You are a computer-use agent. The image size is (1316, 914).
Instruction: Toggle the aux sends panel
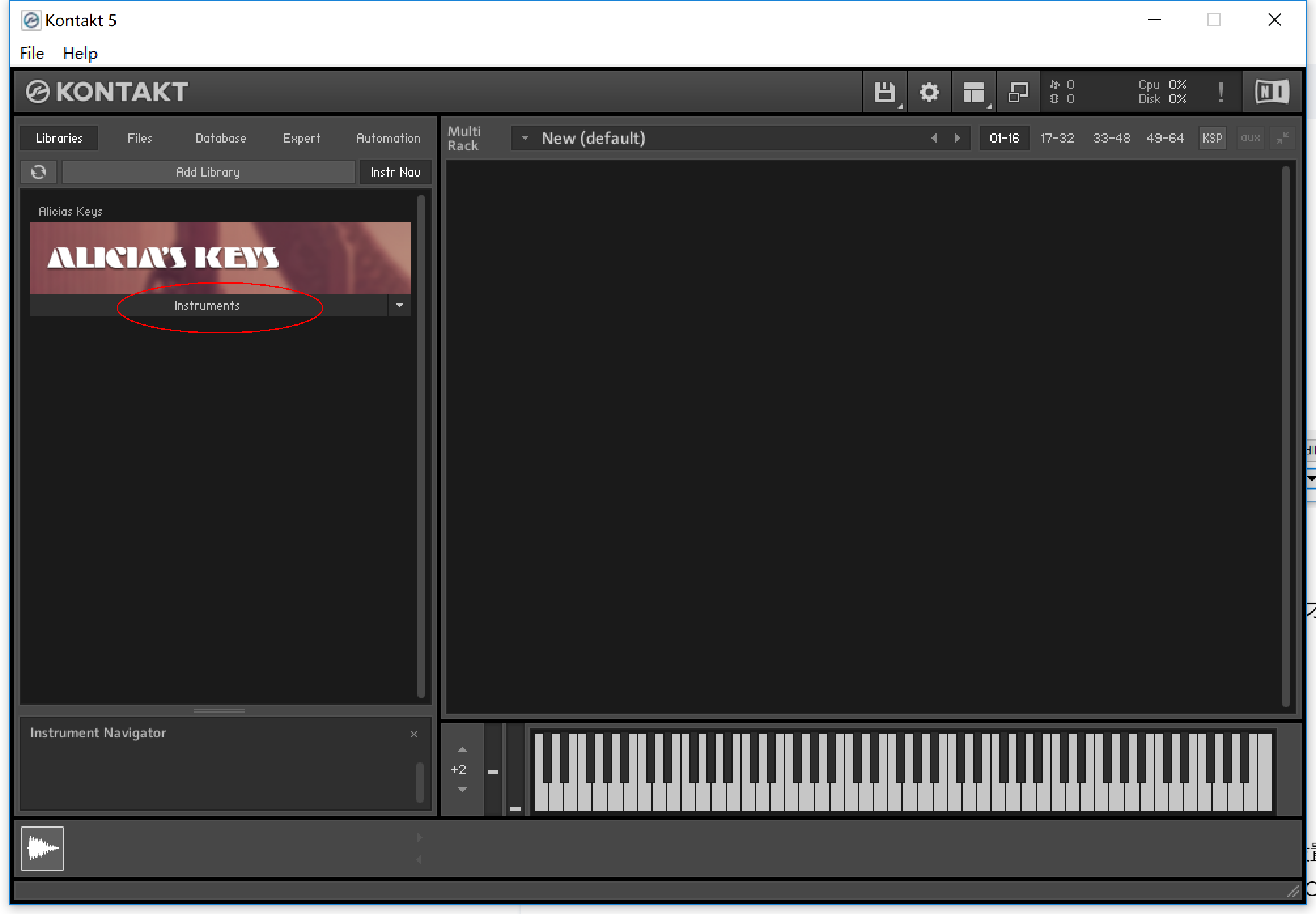click(x=1250, y=138)
